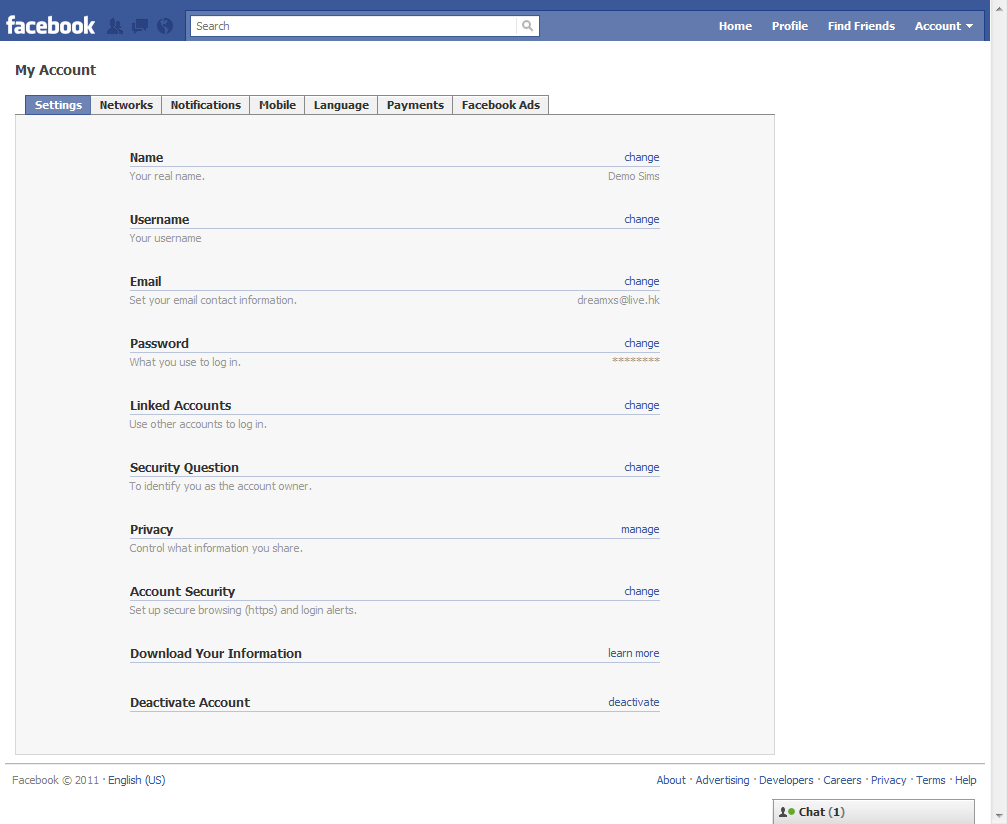The image size is (1007, 824).
Task: Click 'Set your email contact information.' text
Action: coord(213,300)
